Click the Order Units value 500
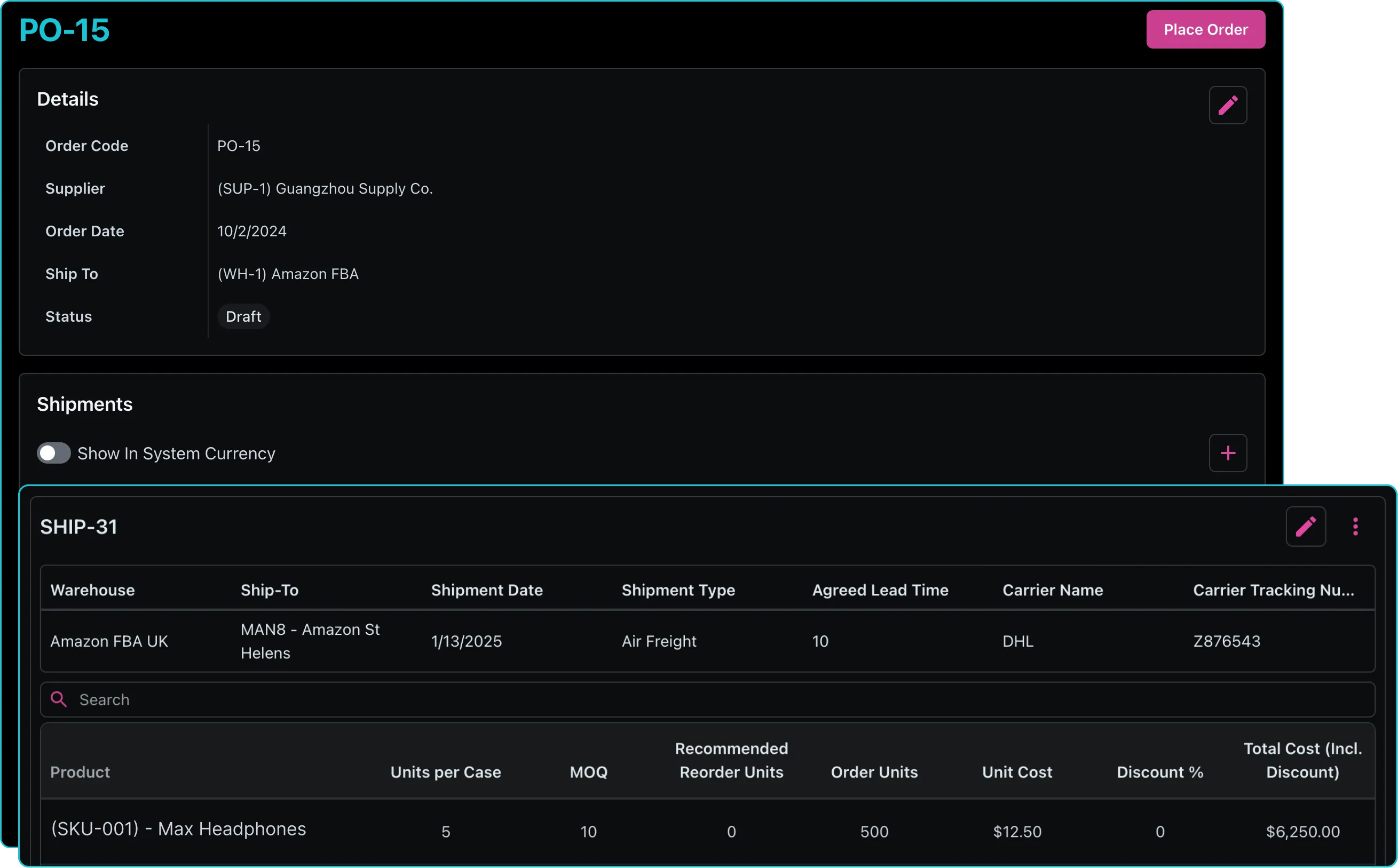The width and height of the screenshot is (1398, 868). coord(874,831)
